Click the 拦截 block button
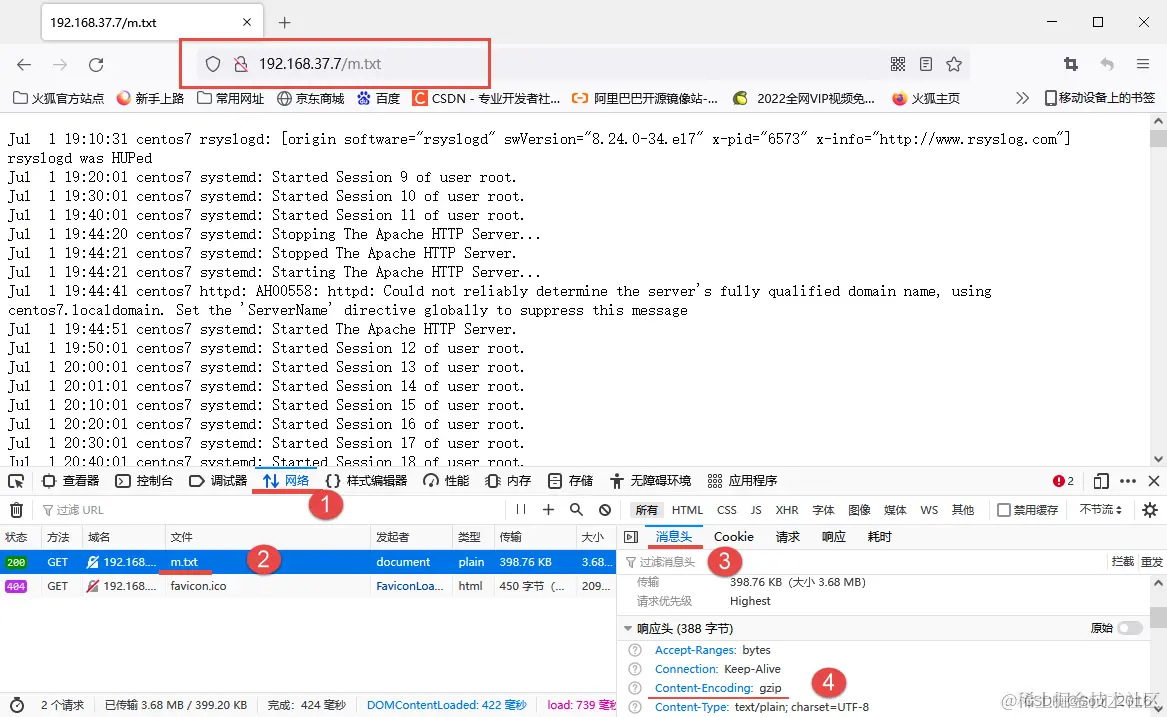 point(1122,561)
